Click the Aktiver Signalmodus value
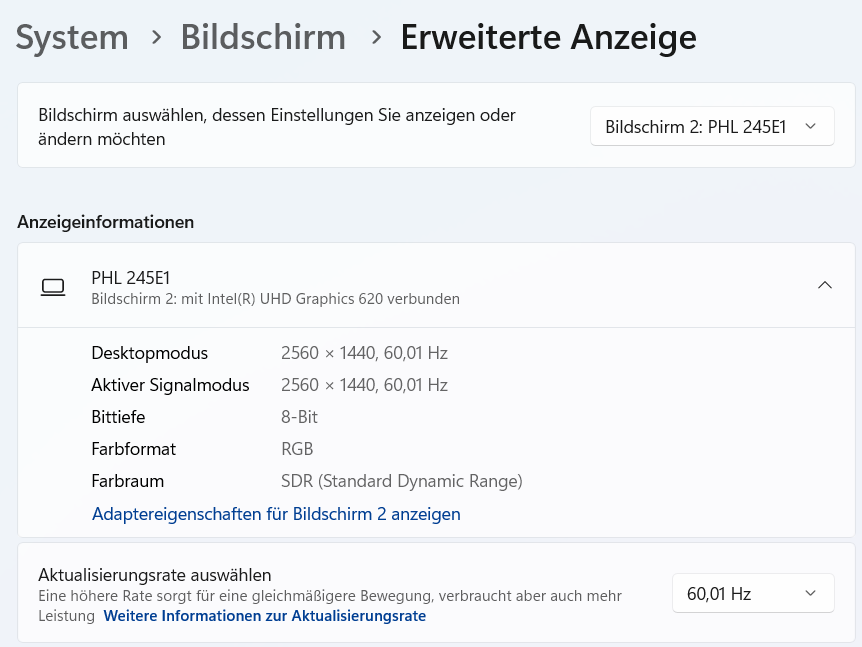 (364, 385)
